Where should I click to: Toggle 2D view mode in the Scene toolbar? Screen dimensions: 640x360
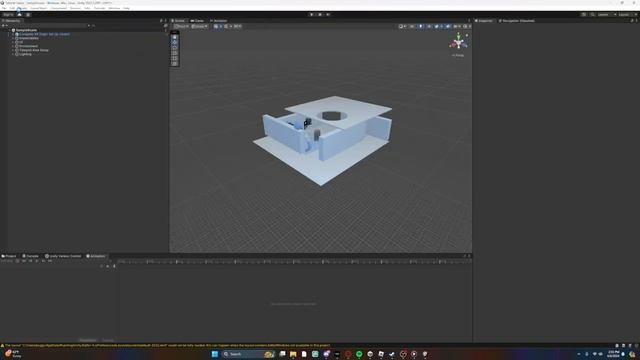click(x=412, y=26)
